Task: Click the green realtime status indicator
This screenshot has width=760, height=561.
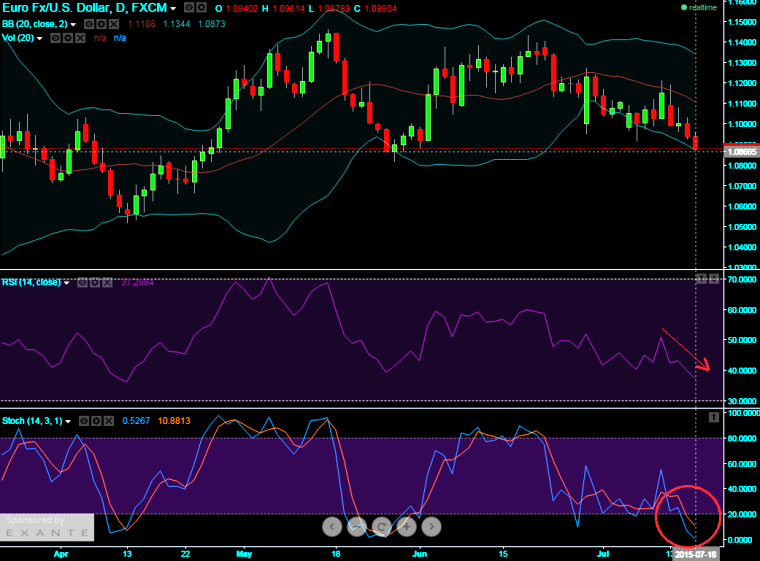Action: 698,8
